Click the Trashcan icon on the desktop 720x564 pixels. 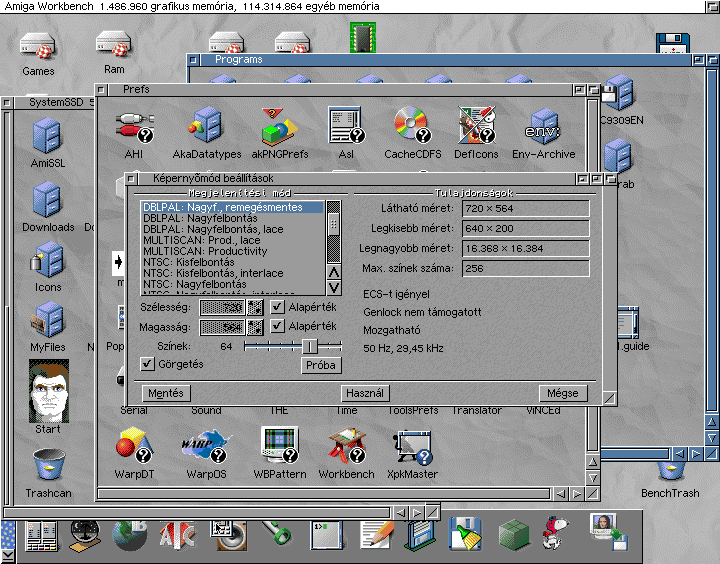tap(48, 469)
